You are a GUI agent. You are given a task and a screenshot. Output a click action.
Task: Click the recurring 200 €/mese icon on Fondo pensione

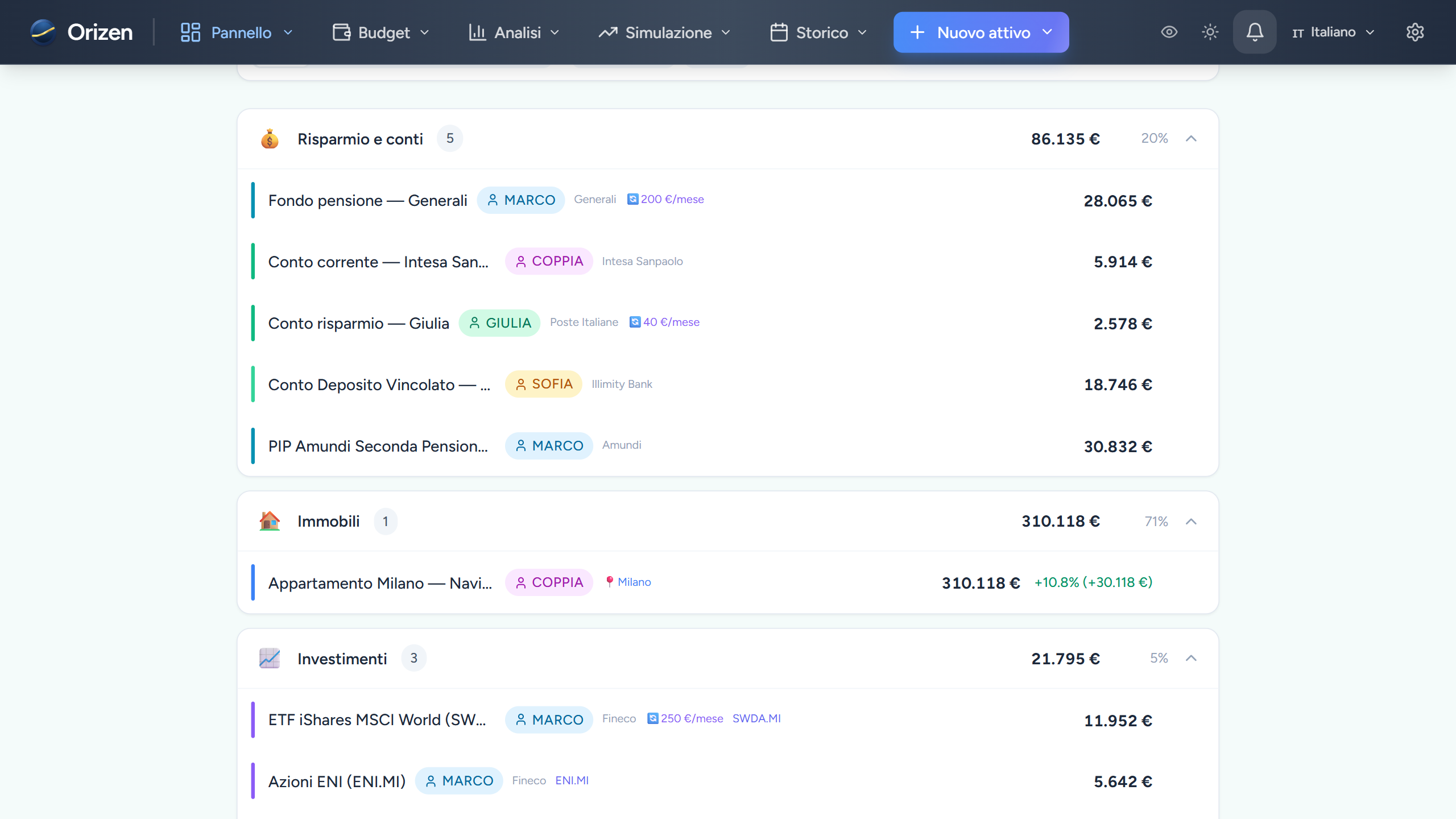coord(632,199)
